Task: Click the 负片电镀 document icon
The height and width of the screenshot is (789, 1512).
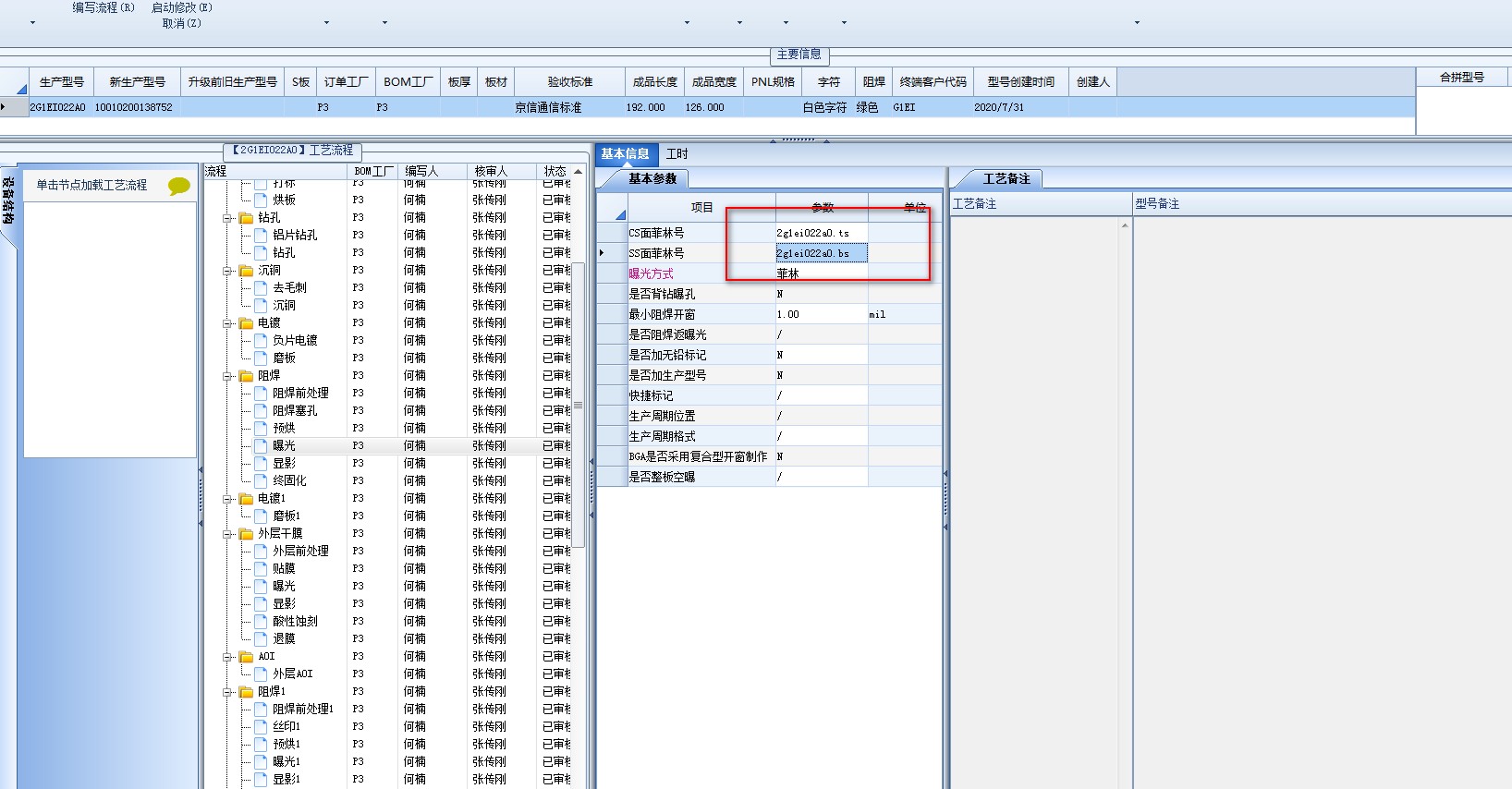Action: [x=261, y=340]
